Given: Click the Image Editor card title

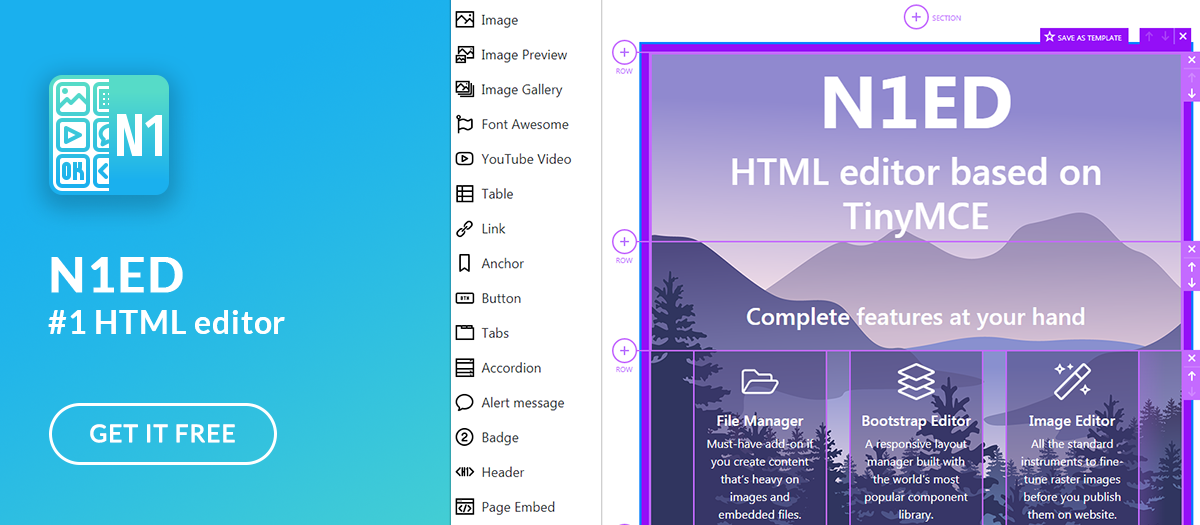Looking at the screenshot, I should click(x=1072, y=421).
